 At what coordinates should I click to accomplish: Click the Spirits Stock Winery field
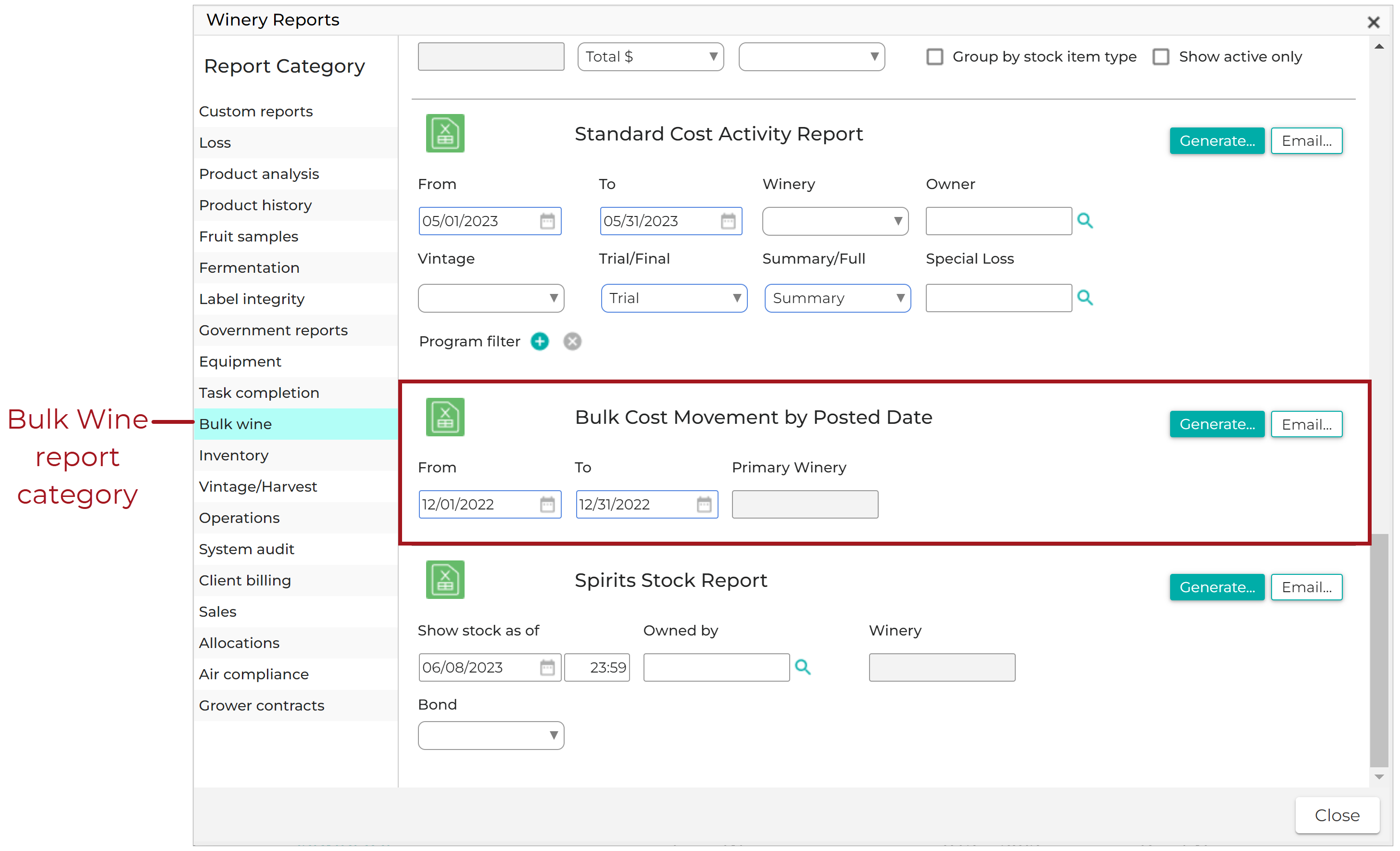pyautogui.click(x=942, y=667)
